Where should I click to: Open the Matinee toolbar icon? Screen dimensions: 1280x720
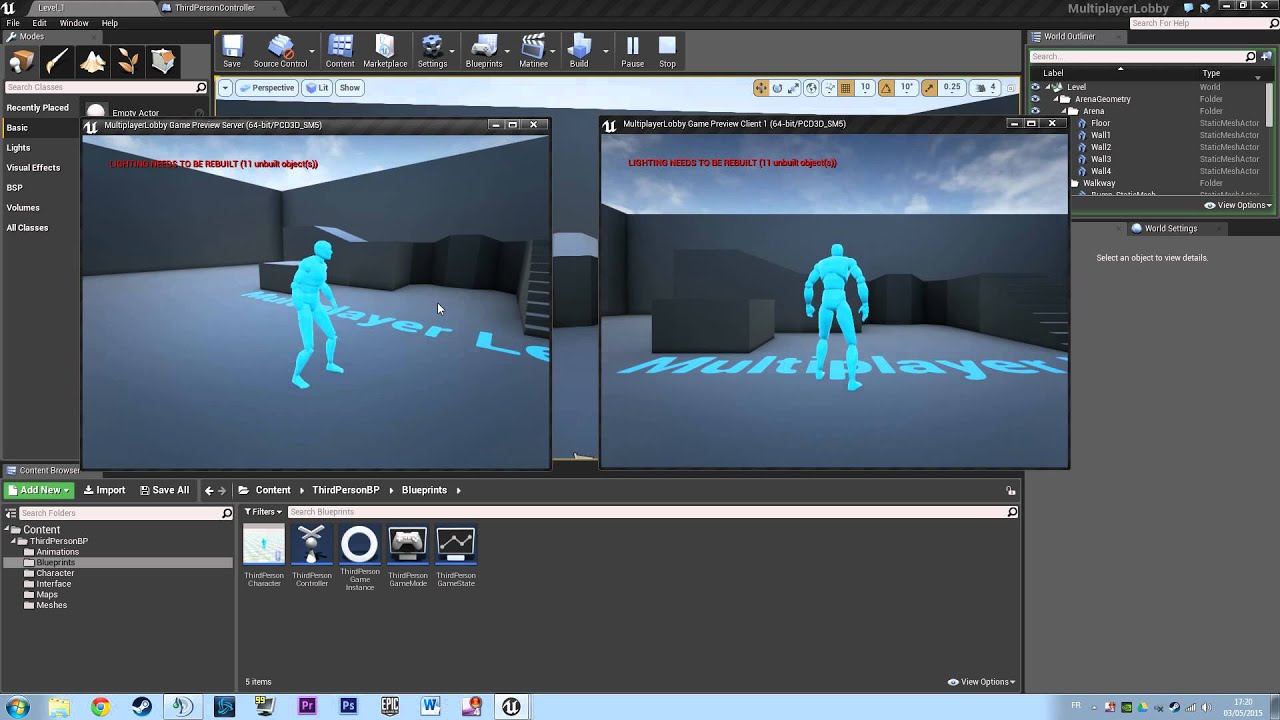pos(533,52)
